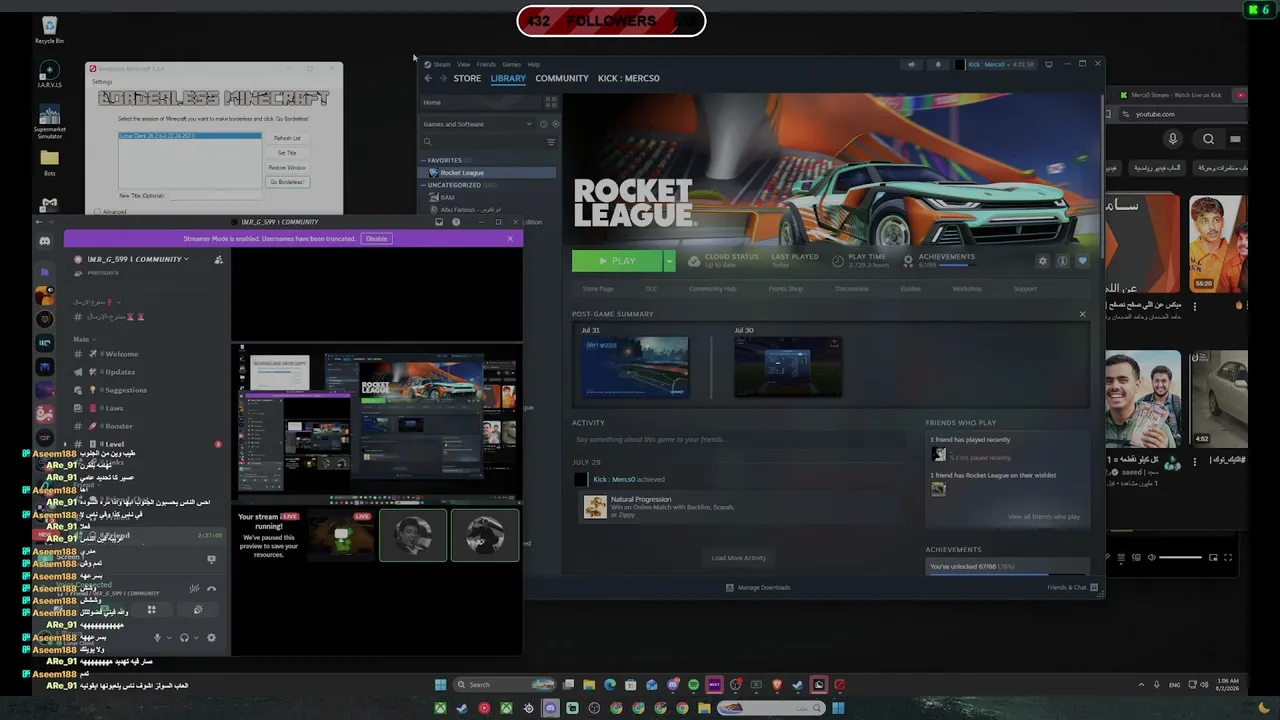
Task: Toggle Advanced checkbox in Borderless Minecraft
Action: [x=97, y=212]
